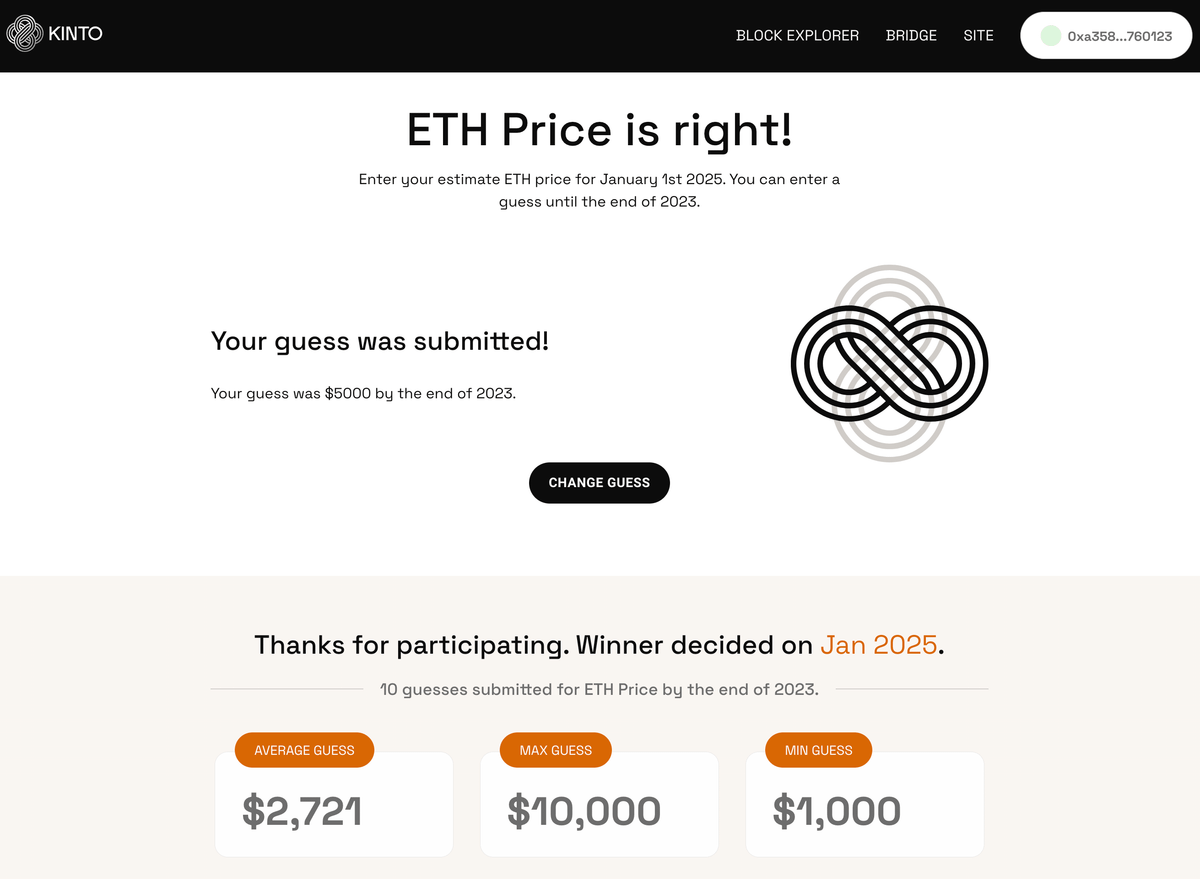Click the $2,721 average value
Screen dimensions: 1200x879
[302, 811]
